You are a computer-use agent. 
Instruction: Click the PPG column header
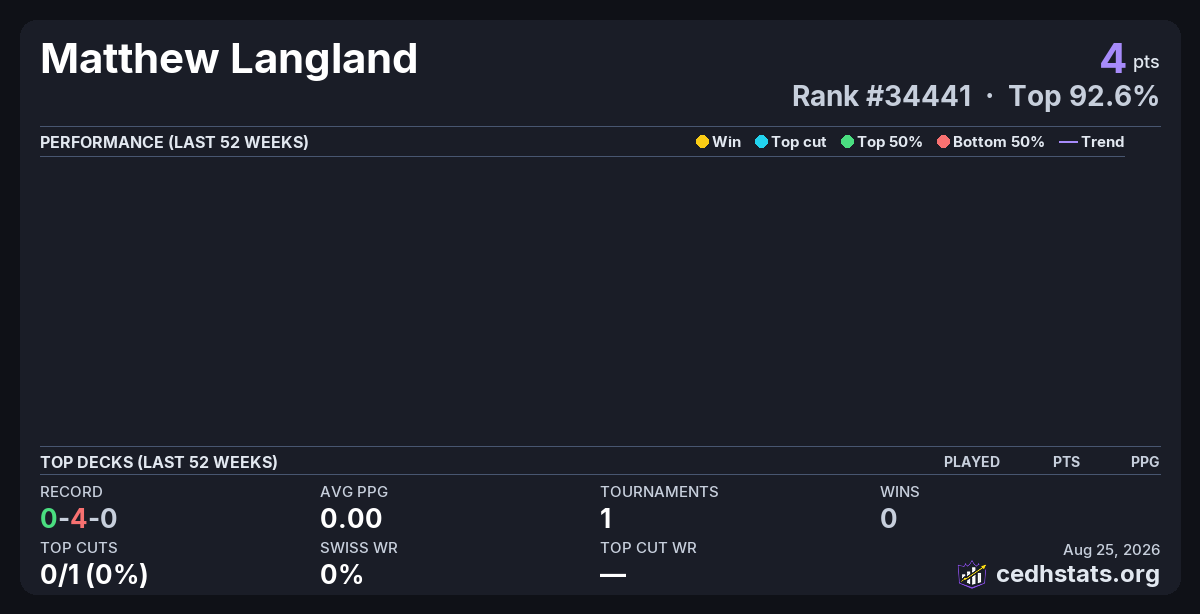point(1145,462)
